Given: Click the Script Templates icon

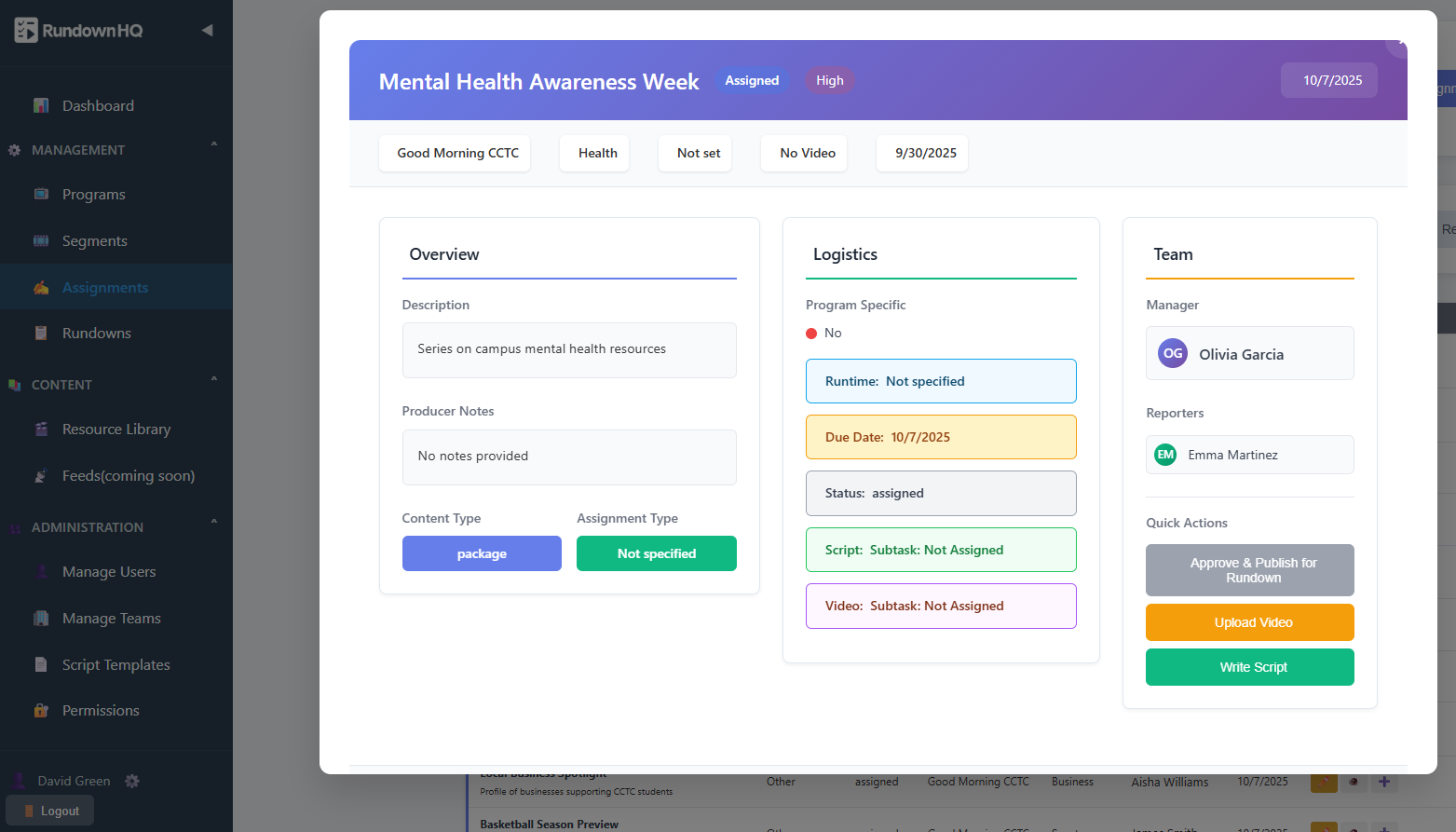Looking at the screenshot, I should [41, 664].
